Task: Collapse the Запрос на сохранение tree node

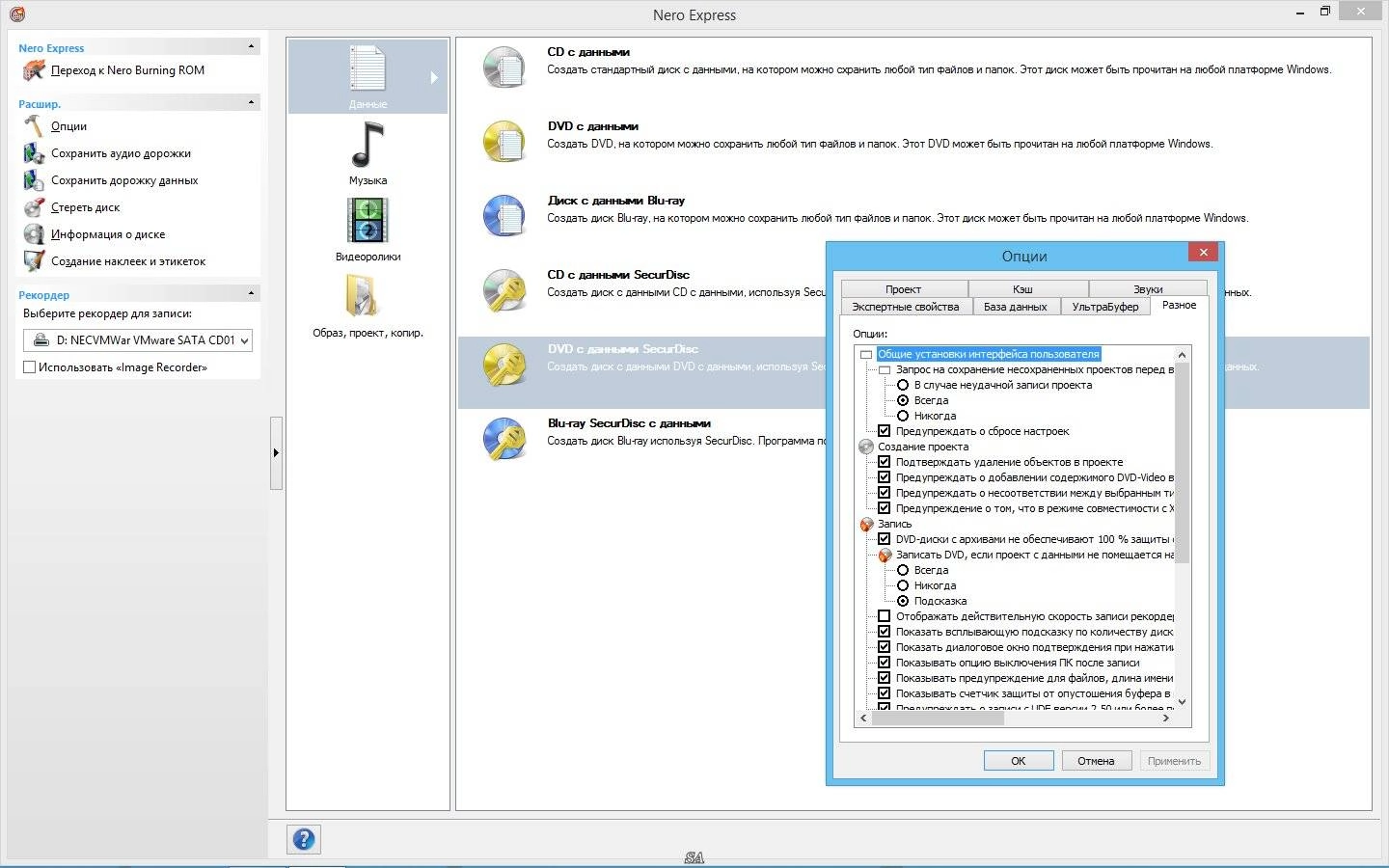Action: tap(885, 369)
